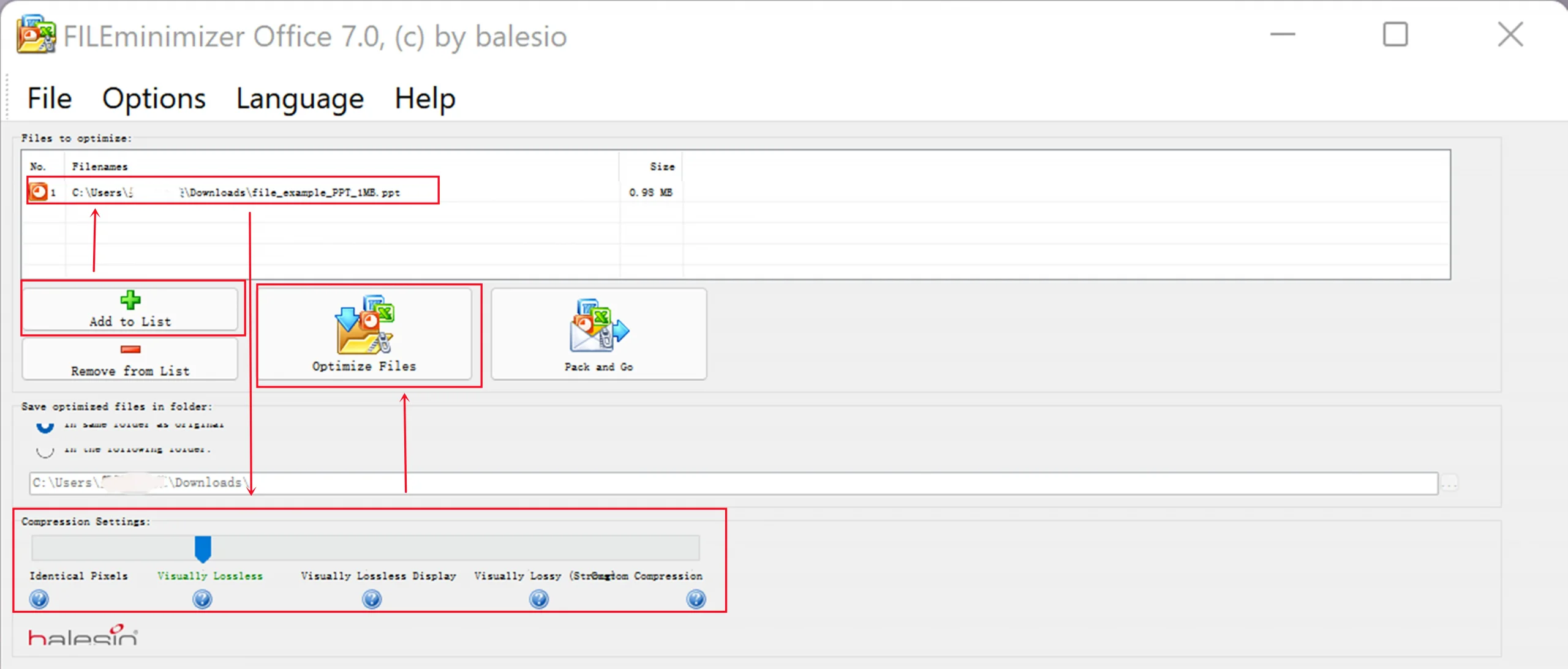Click the Optimize Files button
This screenshot has width=1568, height=669.
[364, 334]
